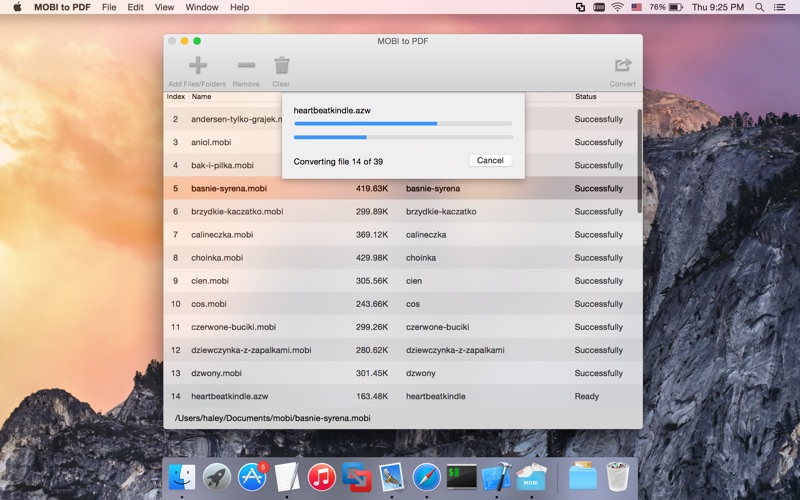Click the overall conversion progress bar
Screen dimensions: 800x500
pyautogui.click(x=403, y=137)
